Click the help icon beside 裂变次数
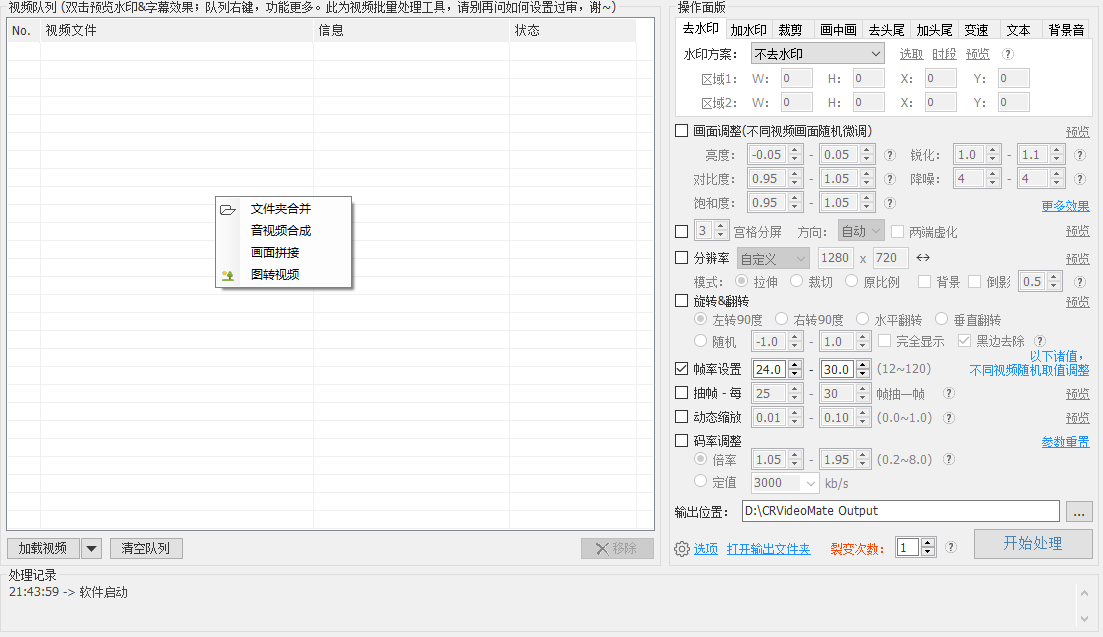The image size is (1103, 637). click(950, 547)
